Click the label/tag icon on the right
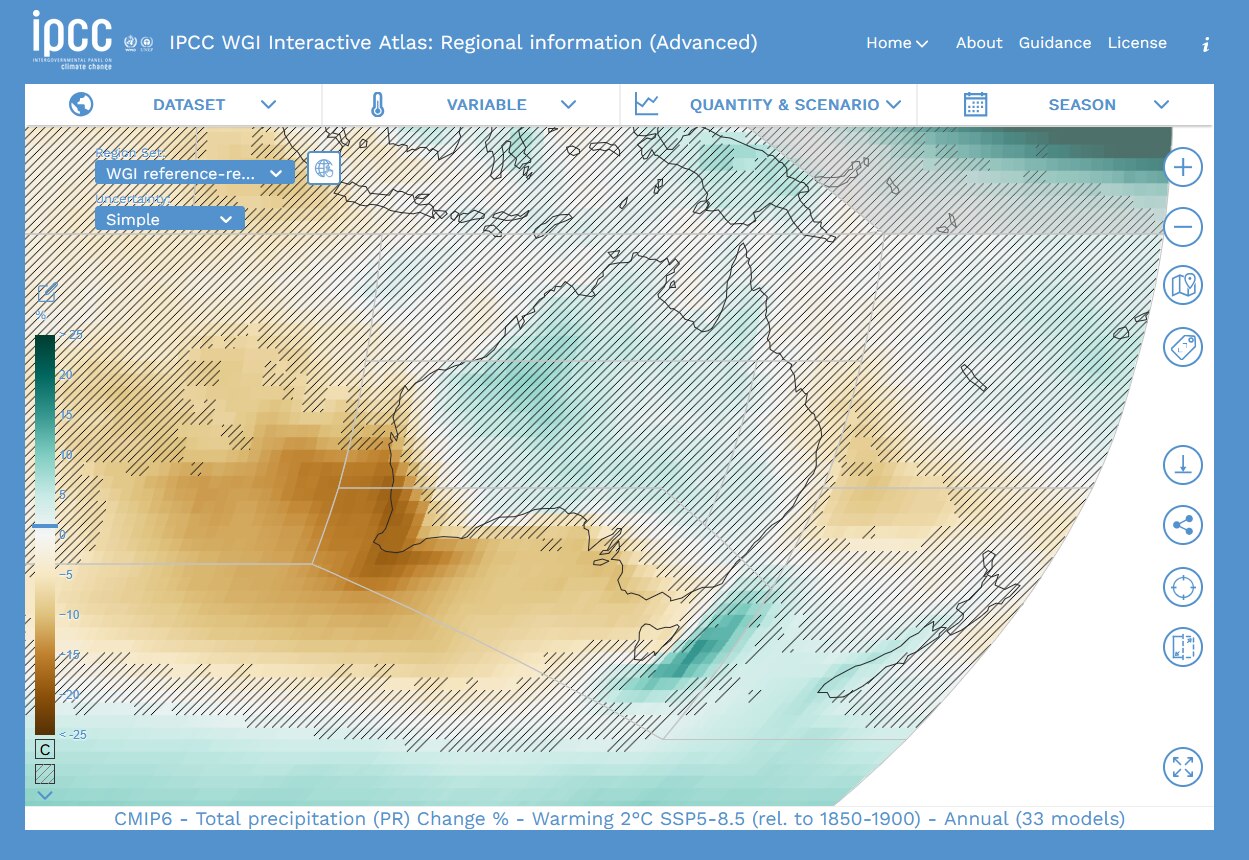The width and height of the screenshot is (1249, 860). [x=1182, y=345]
